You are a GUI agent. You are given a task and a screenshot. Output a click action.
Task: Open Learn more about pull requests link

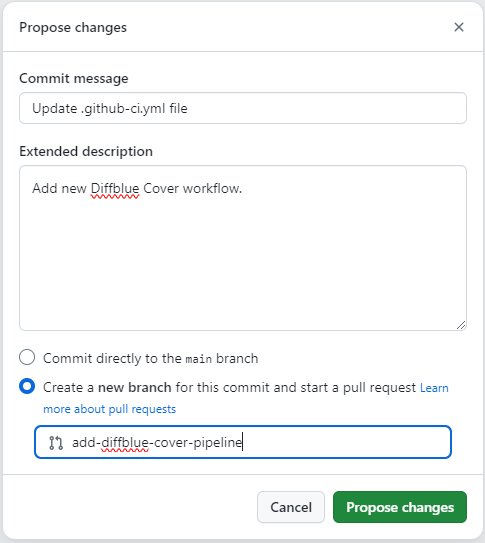[x=245, y=398]
